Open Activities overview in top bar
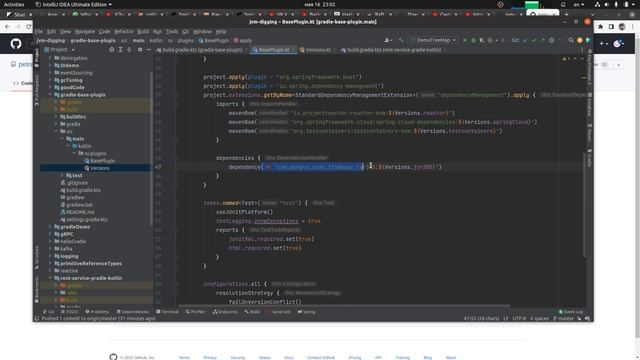The image size is (640, 360). 14,4
